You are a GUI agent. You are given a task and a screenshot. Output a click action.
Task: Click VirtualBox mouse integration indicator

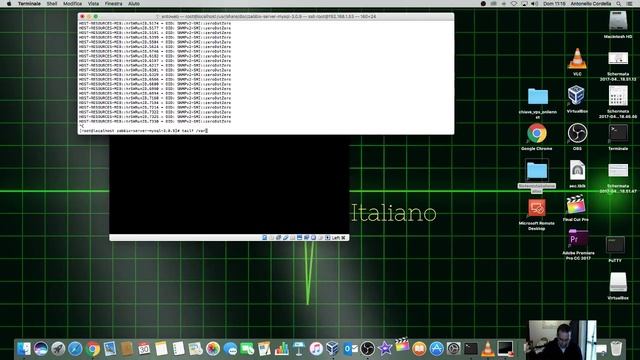click(327, 238)
